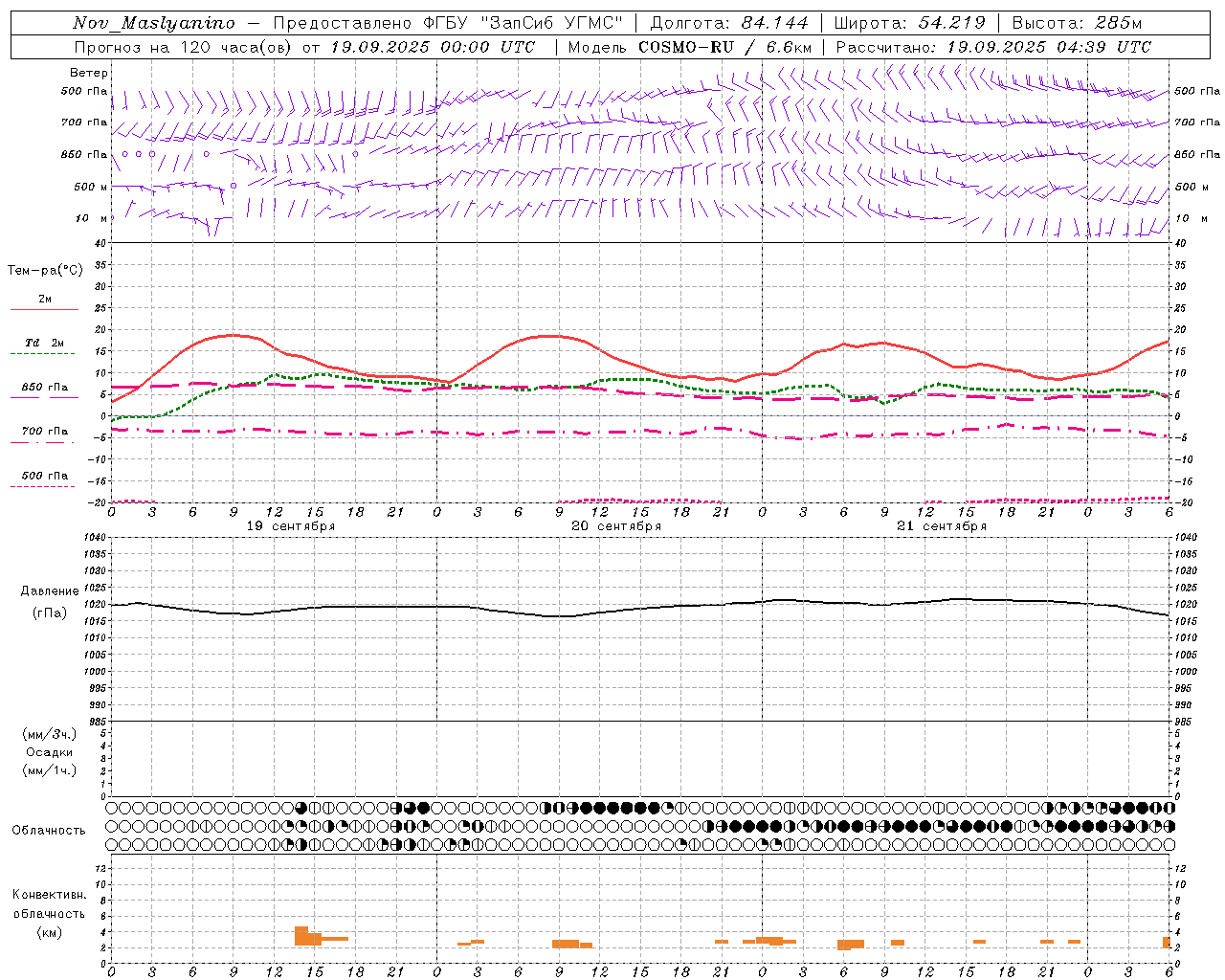Click left '10 м' wind level label
This screenshot has width=1225, height=980.
point(92,218)
